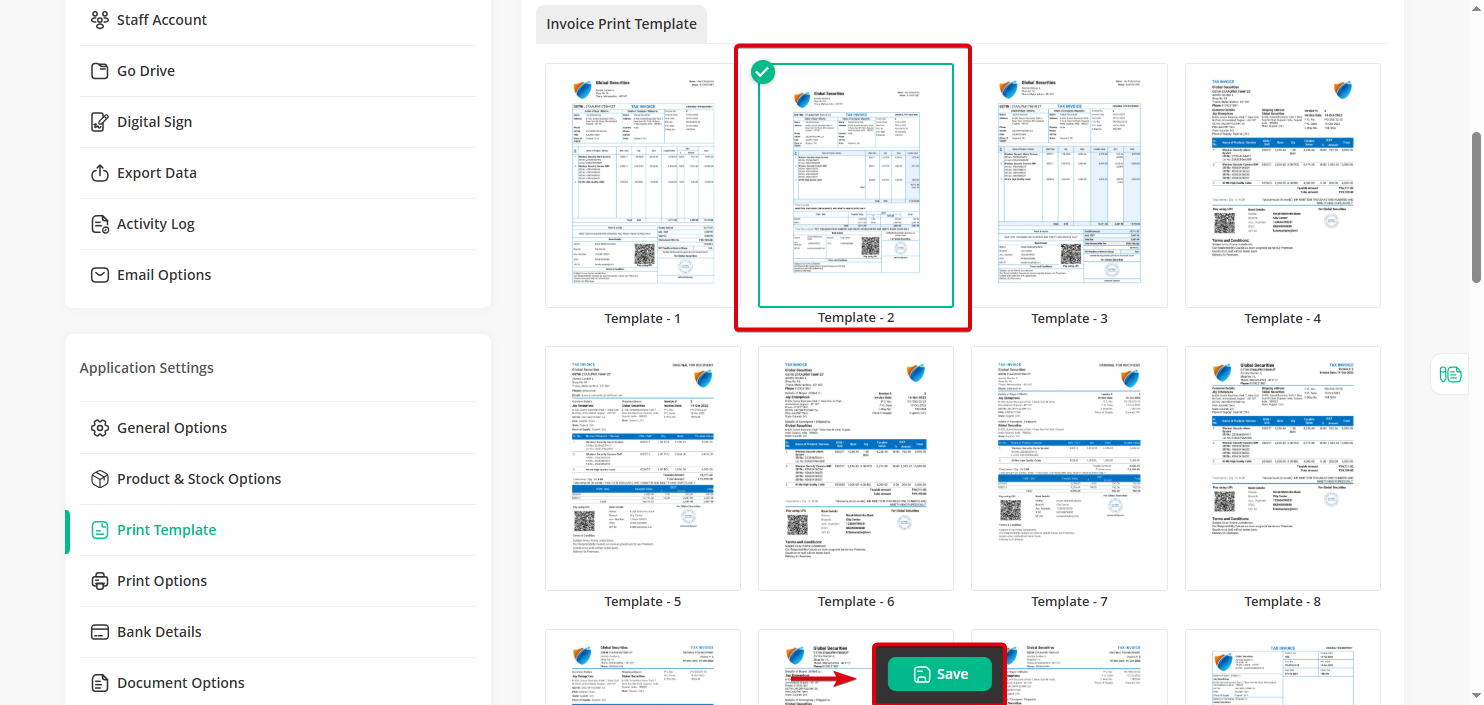Open General Options settings
The width and height of the screenshot is (1484, 705).
point(278,428)
